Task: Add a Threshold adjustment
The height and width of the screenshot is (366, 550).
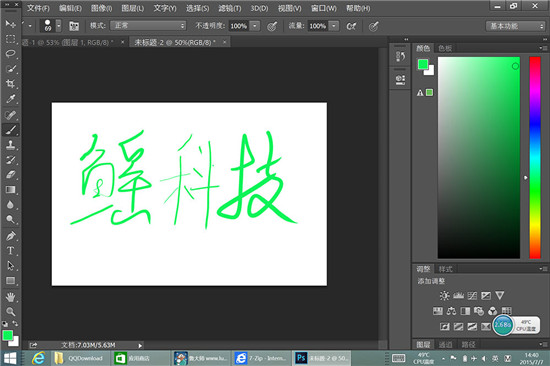Action: click(472, 327)
